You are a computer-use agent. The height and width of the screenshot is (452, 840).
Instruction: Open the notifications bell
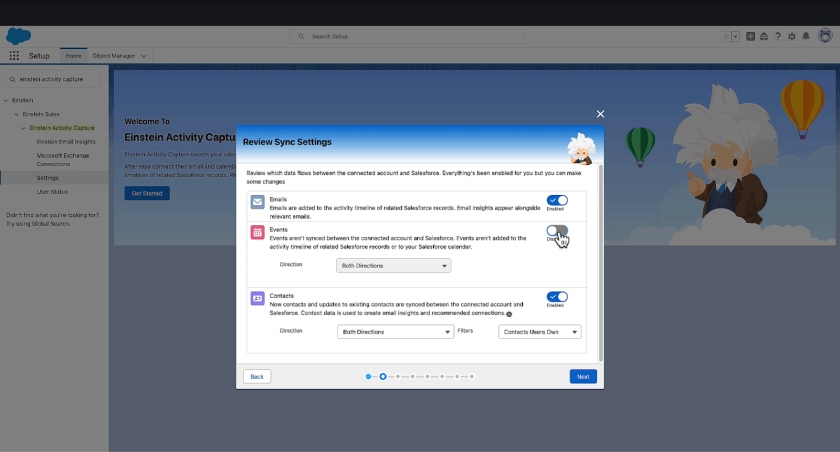806,36
